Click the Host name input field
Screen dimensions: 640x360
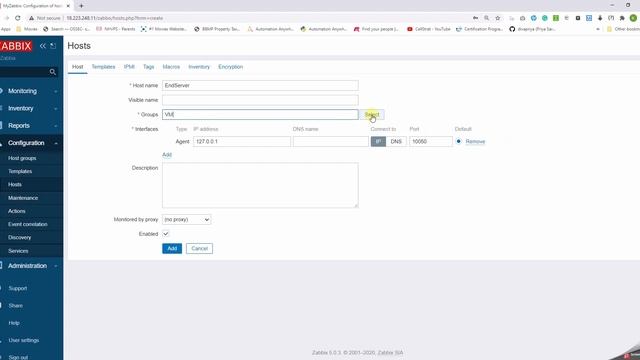tap(260, 85)
